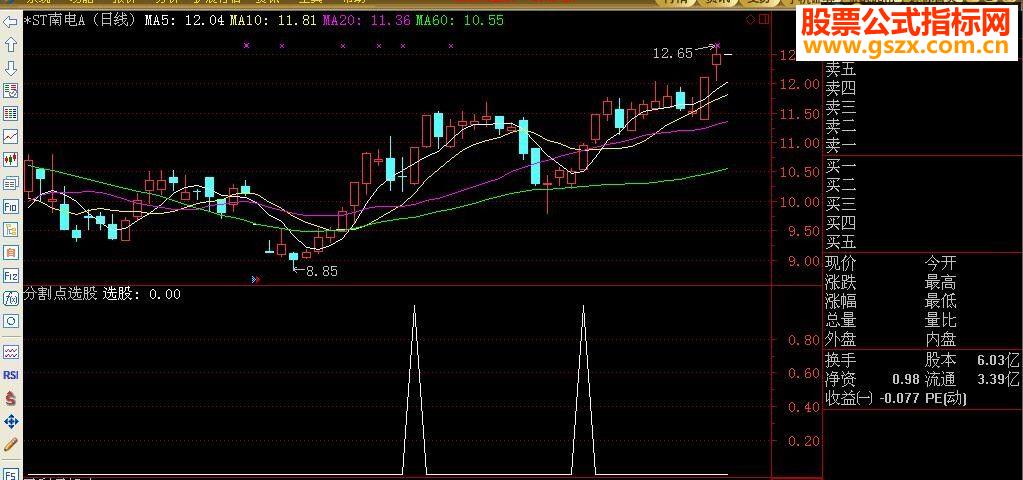Click the 12.65 high price annotation
The height and width of the screenshot is (480, 1023).
pos(672,54)
